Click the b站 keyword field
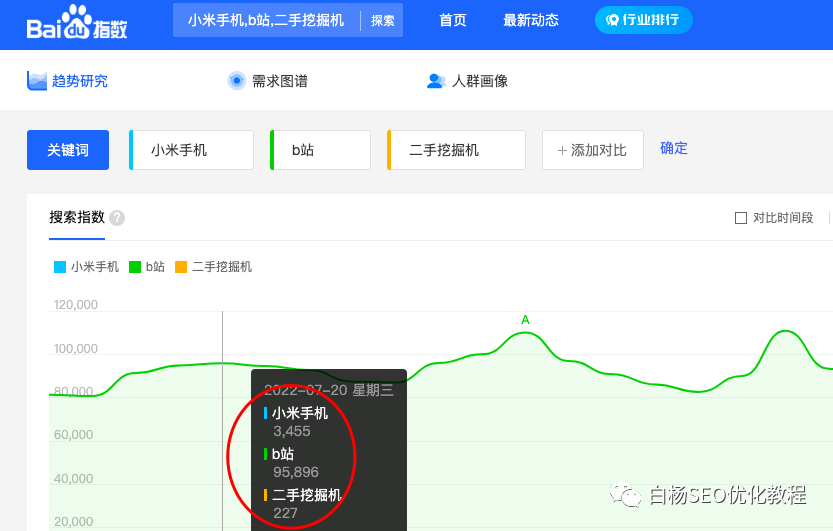The image size is (833, 531). [321, 150]
